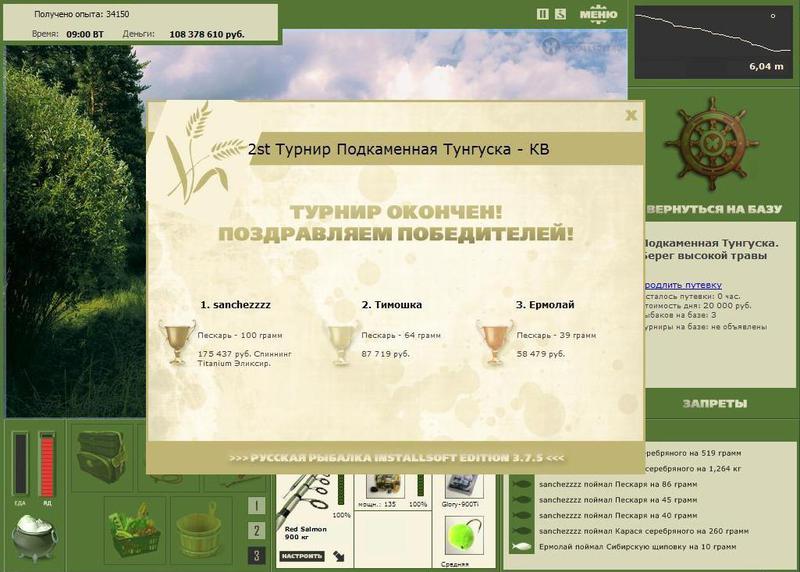Click the gold trophy of sanchezzzz
The width and height of the screenshot is (800, 572).
(177, 341)
